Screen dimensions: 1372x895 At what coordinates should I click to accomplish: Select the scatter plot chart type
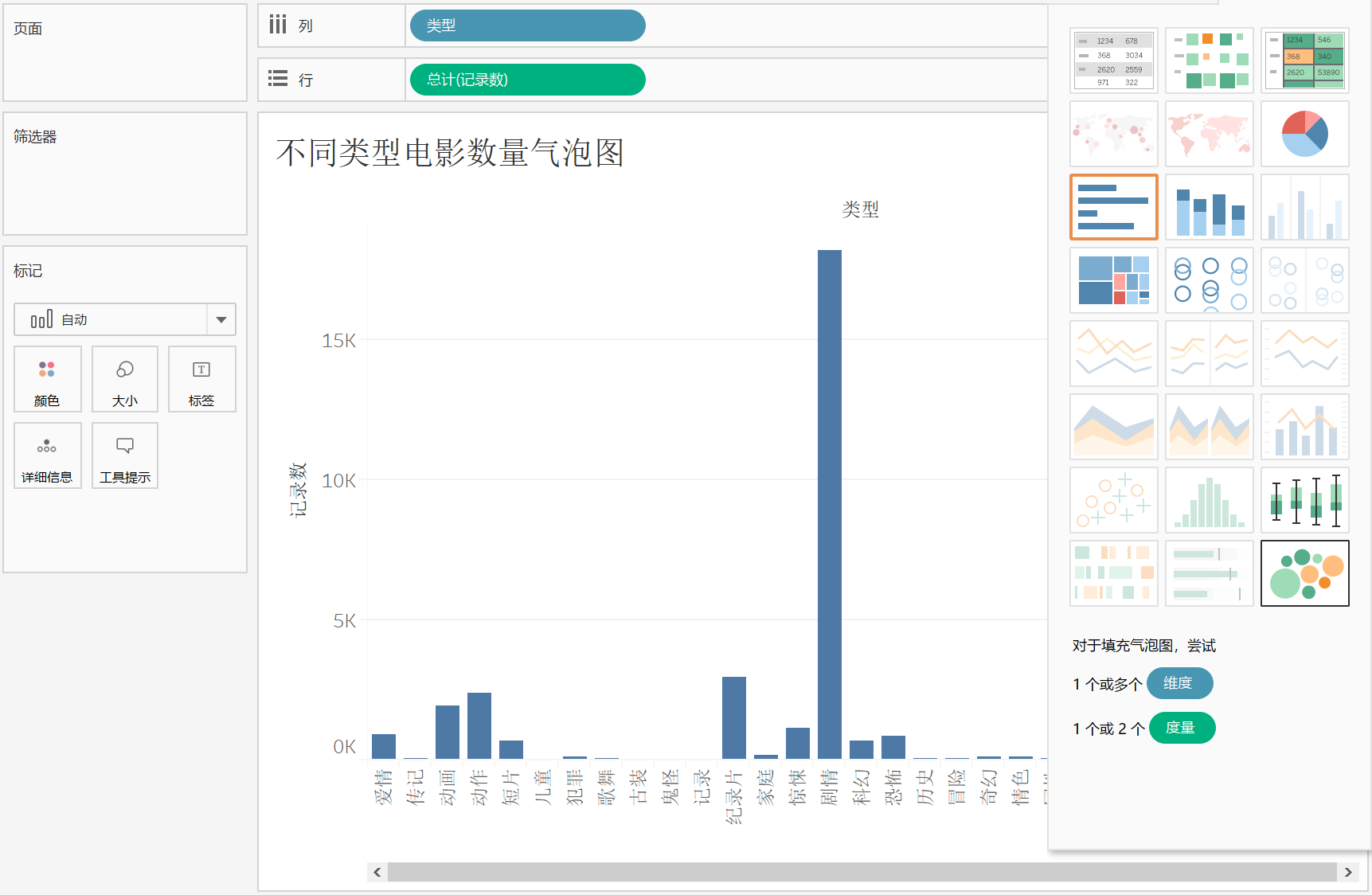1114,500
